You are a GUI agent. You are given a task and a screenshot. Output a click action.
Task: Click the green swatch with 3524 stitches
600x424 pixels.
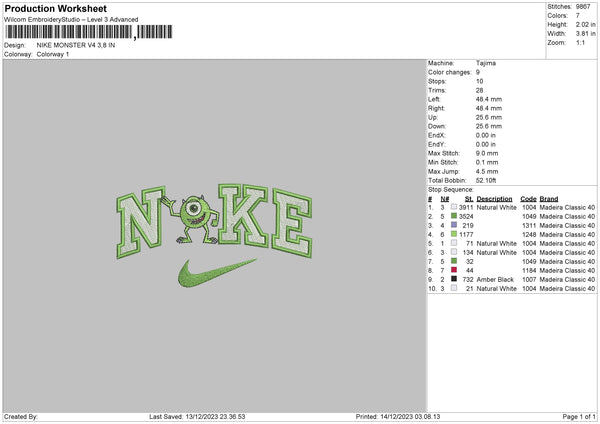point(454,216)
